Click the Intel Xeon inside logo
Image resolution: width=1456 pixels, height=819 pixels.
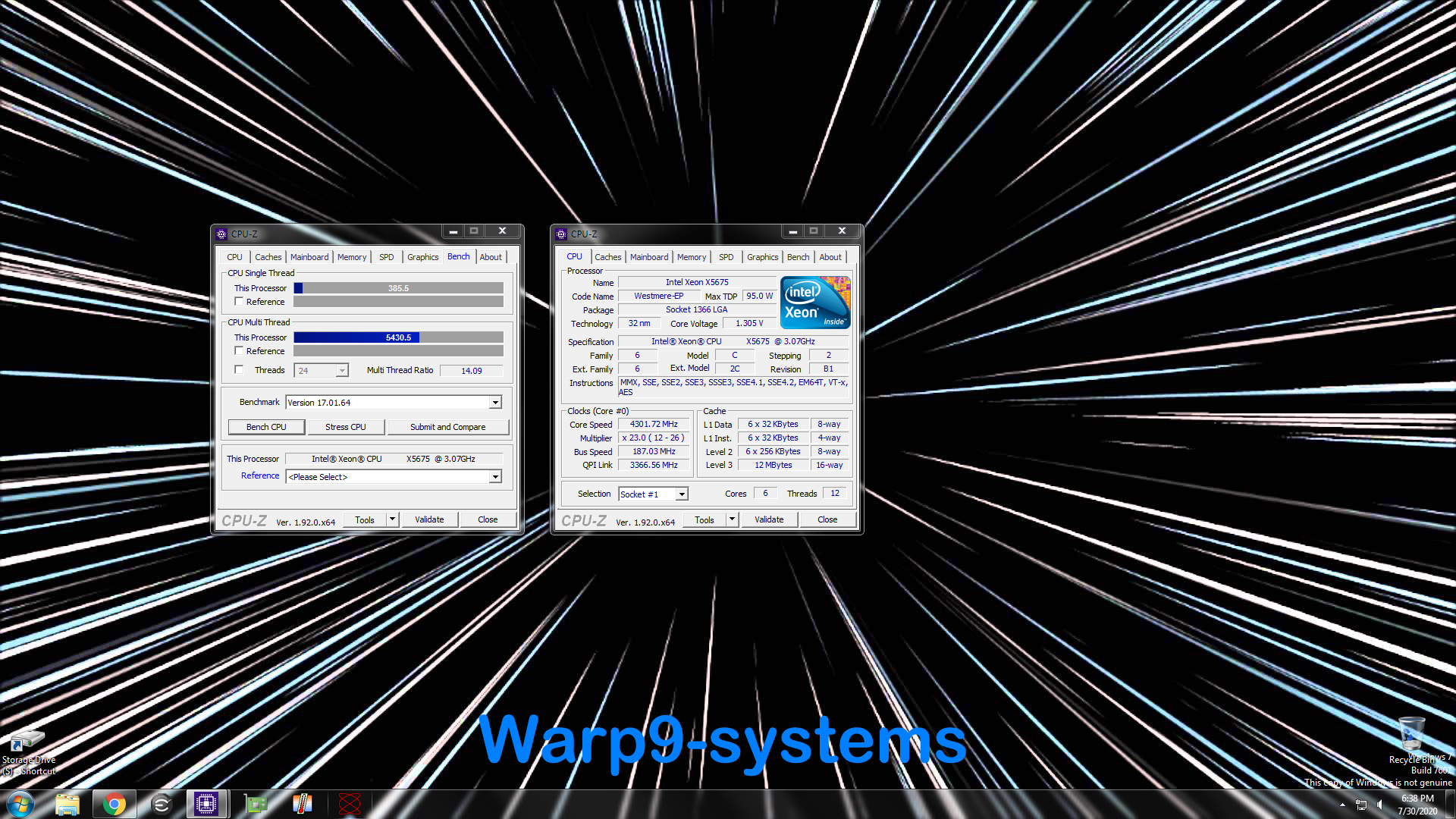tap(815, 302)
